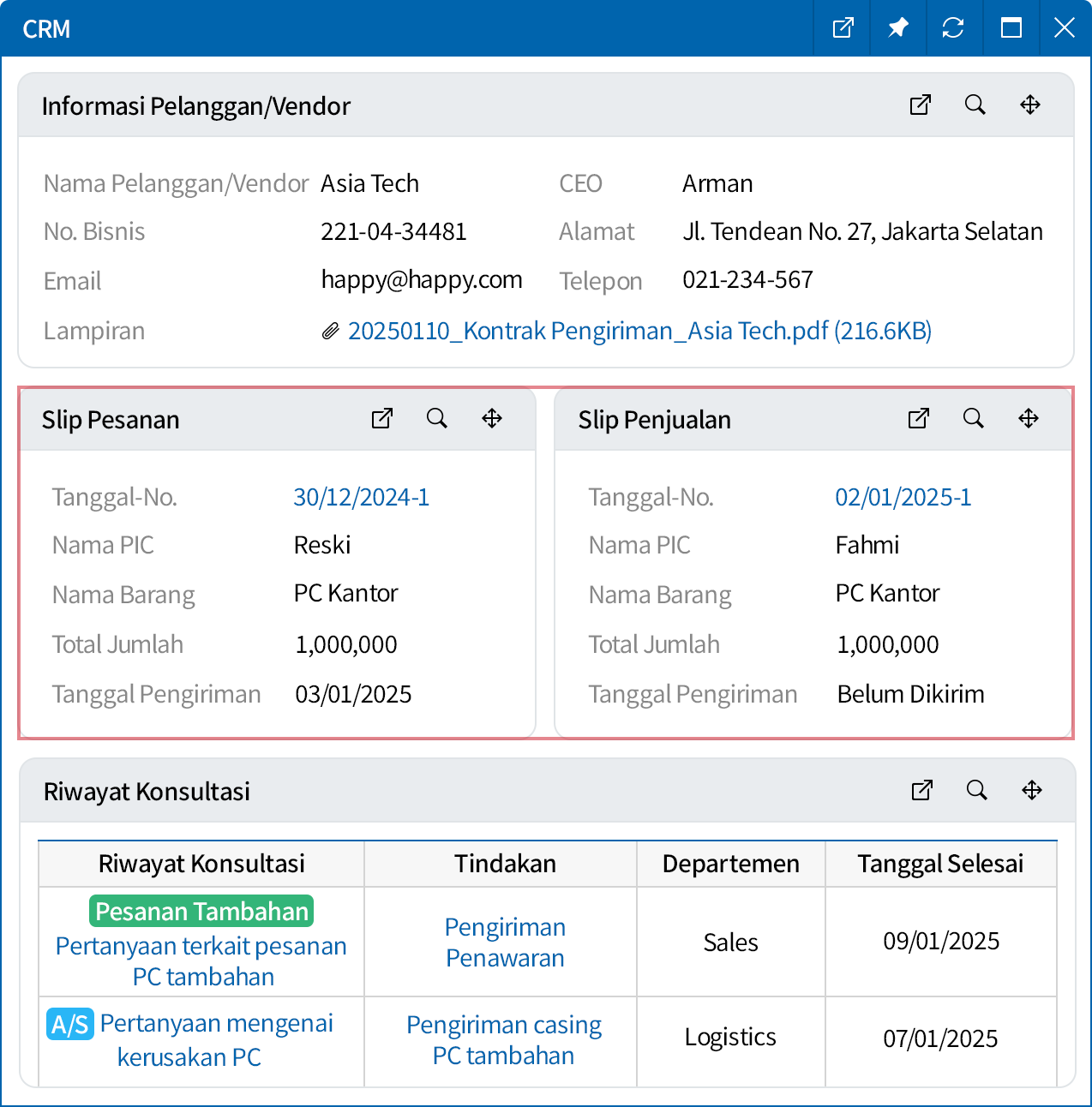
Task: Click the move handle on Riwayat Konsultasi panel
Action: (1032, 790)
